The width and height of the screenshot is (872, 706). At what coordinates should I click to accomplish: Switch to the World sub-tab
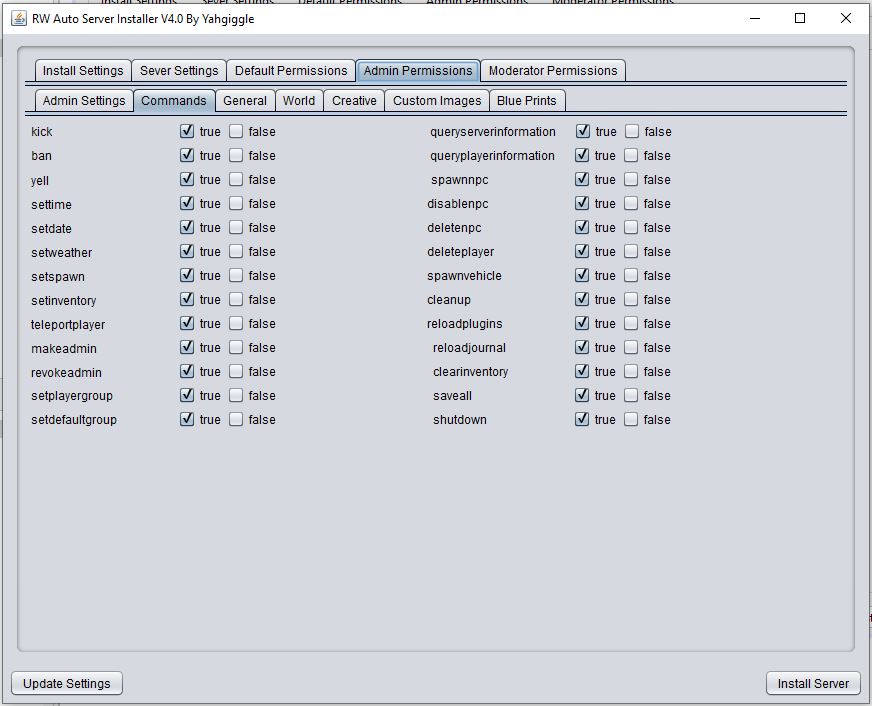click(x=298, y=101)
